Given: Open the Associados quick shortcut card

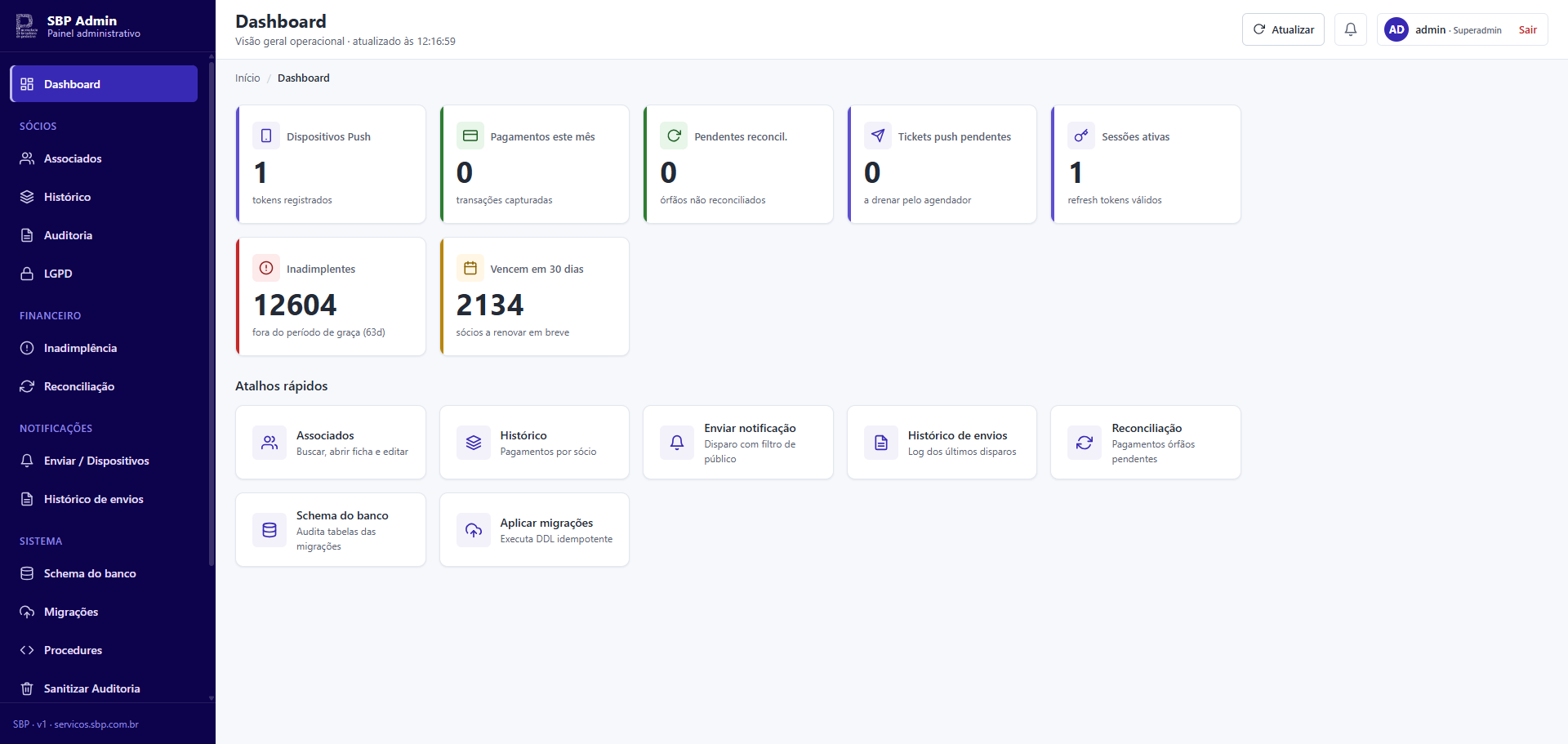Looking at the screenshot, I should (x=331, y=443).
